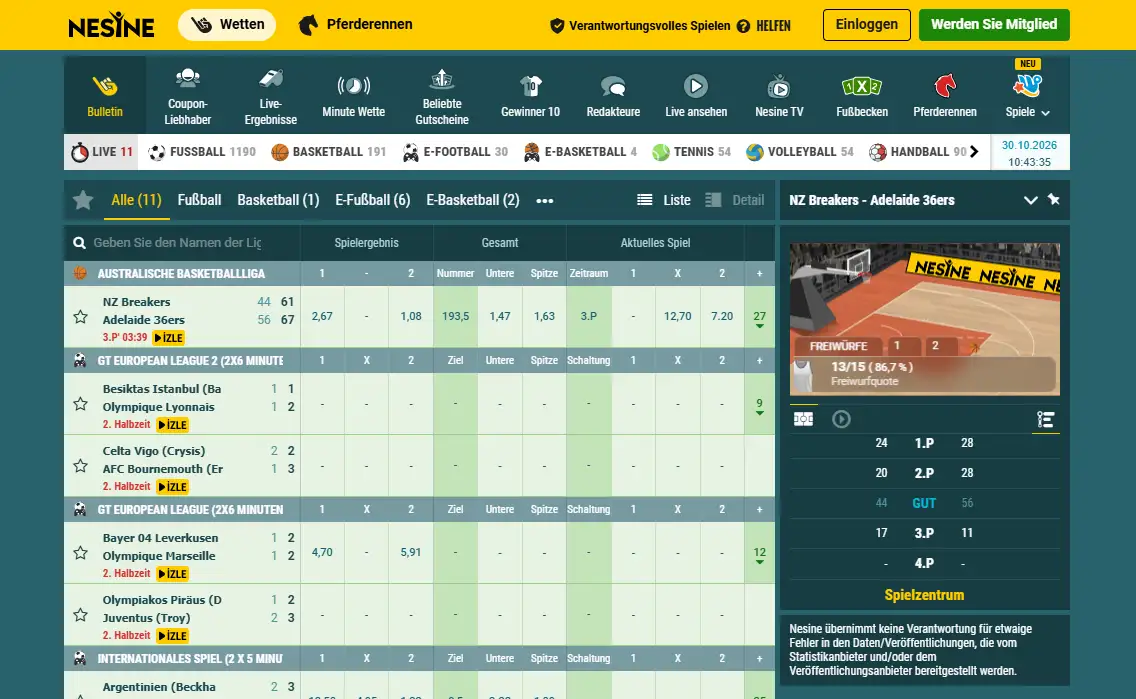Expand 27 more bets for NZ Breakers

(759, 317)
